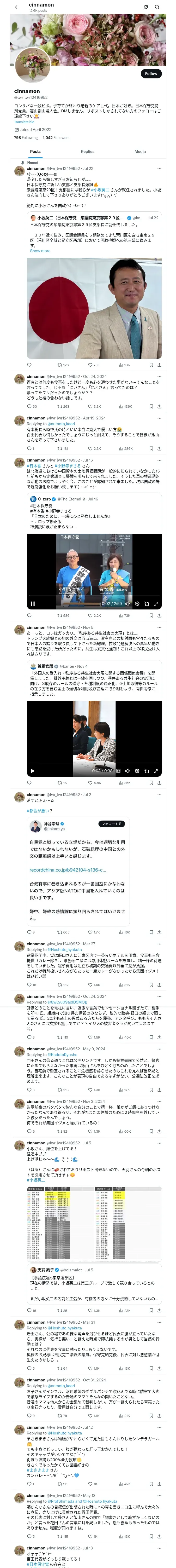Click the circular icon left of search
This screenshot has width=176, height=1568.
tap(146, 7)
